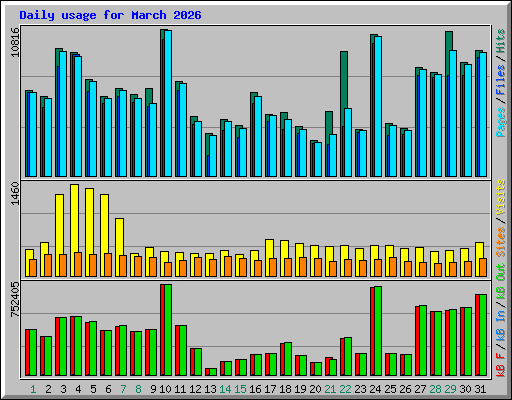Click the green kB Out bar for day 31
512x400 pixels.
point(483,335)
